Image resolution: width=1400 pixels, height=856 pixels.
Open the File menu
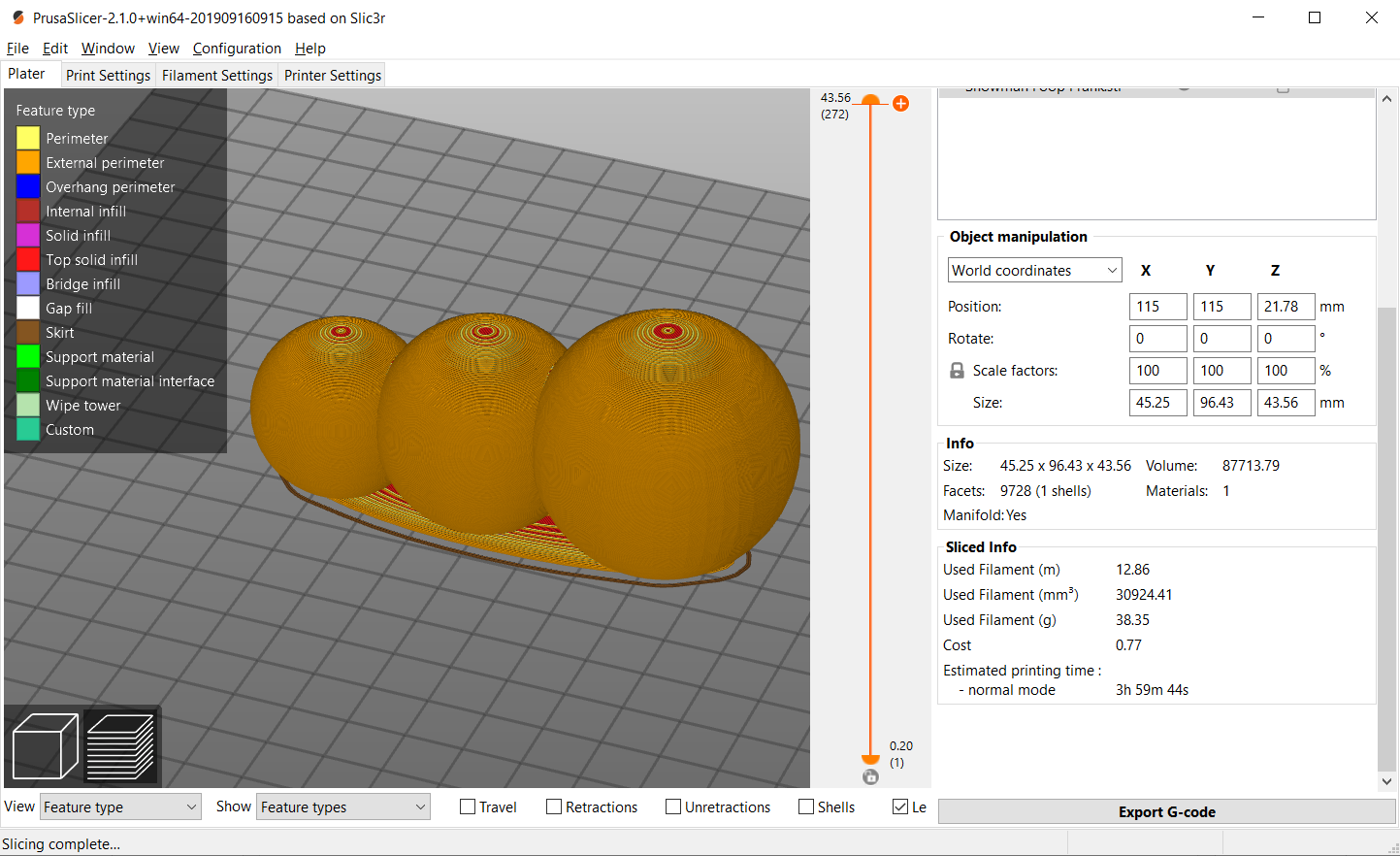tap(17, 48)
